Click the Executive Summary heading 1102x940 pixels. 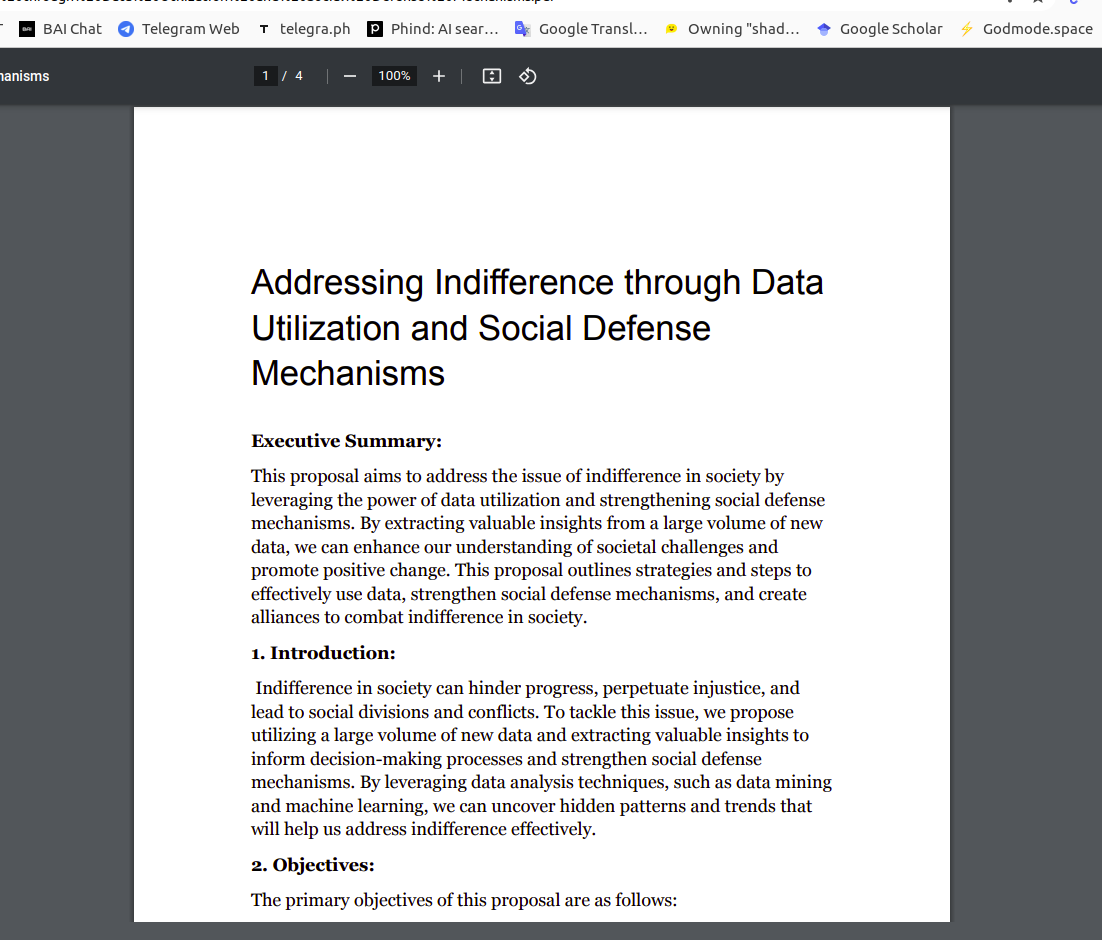click(x=346, y=441)
